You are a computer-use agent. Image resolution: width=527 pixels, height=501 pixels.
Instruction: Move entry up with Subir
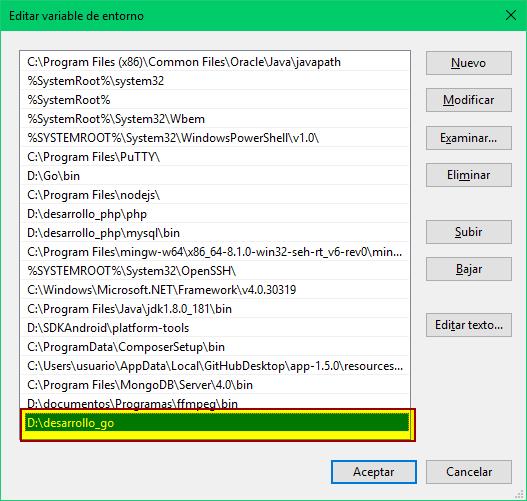(469, 232)
